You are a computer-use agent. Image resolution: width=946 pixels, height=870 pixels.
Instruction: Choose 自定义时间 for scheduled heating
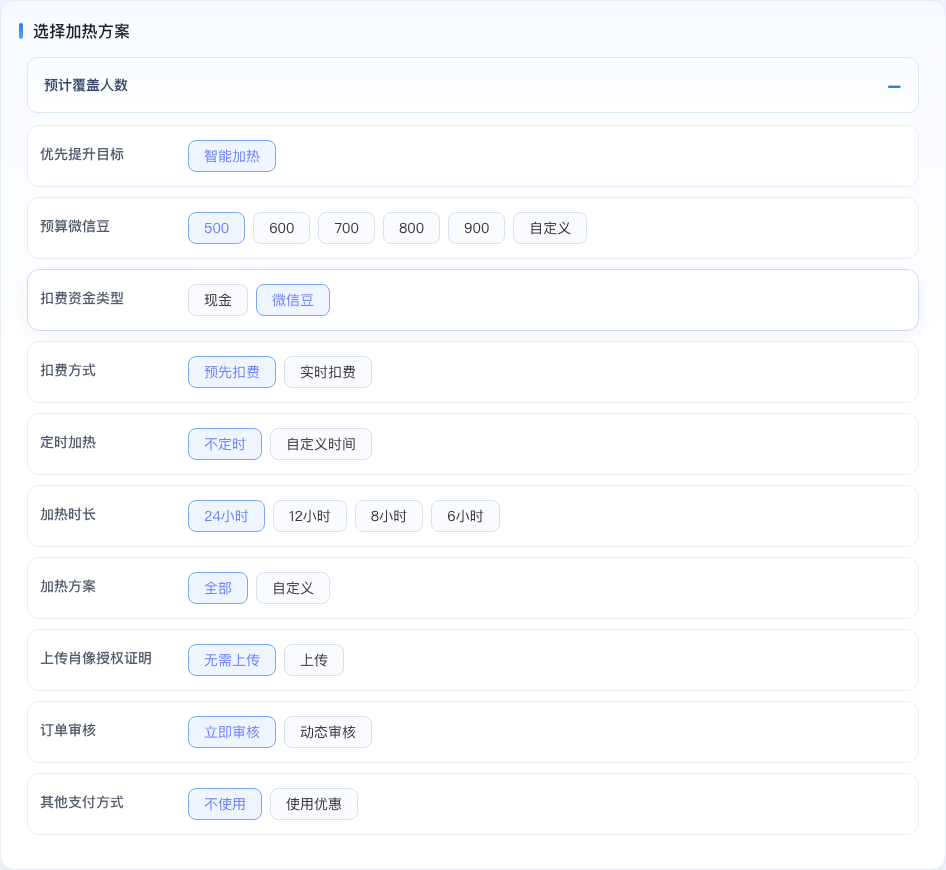tap(321, 444)
